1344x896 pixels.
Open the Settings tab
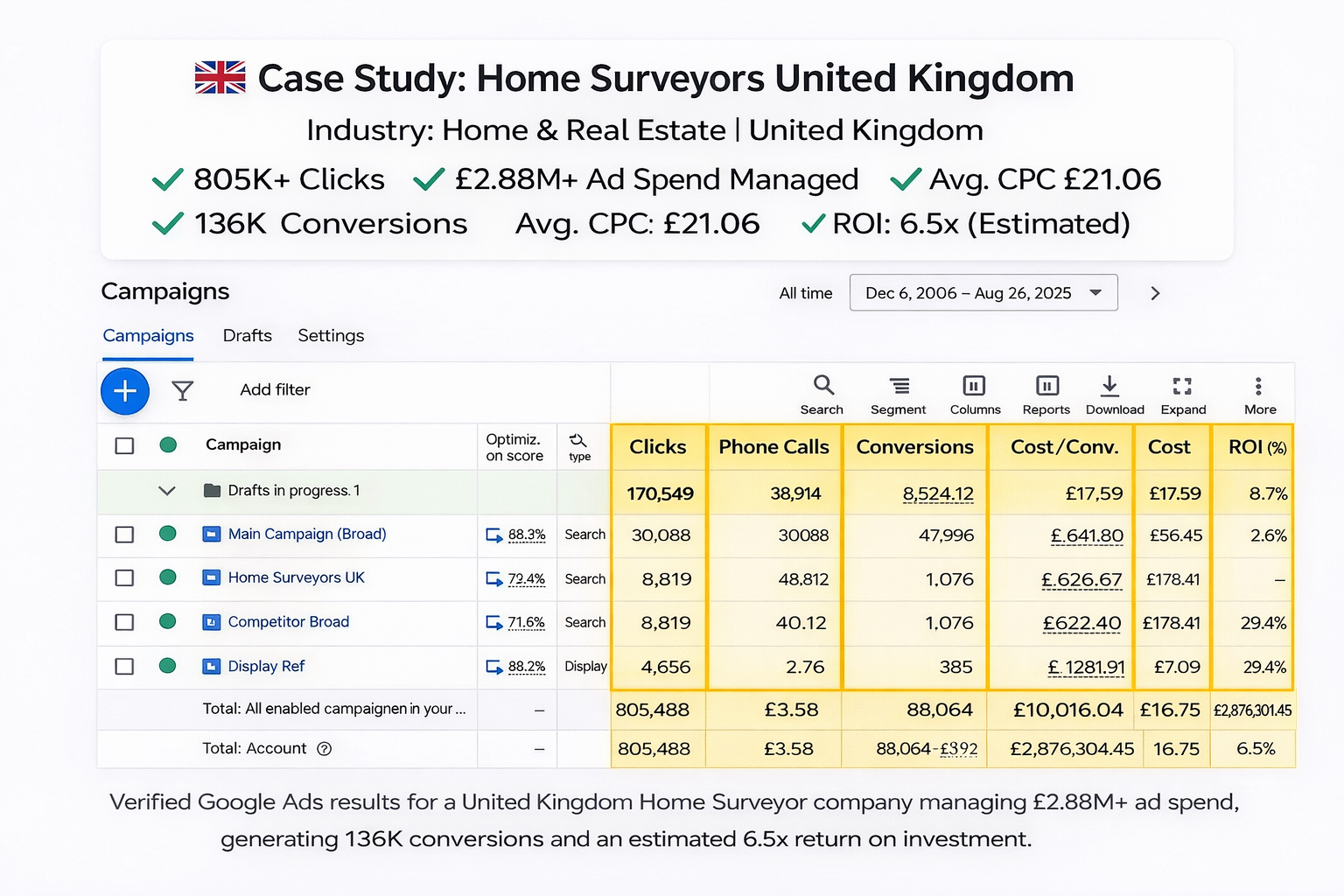[x=331, y=336]
